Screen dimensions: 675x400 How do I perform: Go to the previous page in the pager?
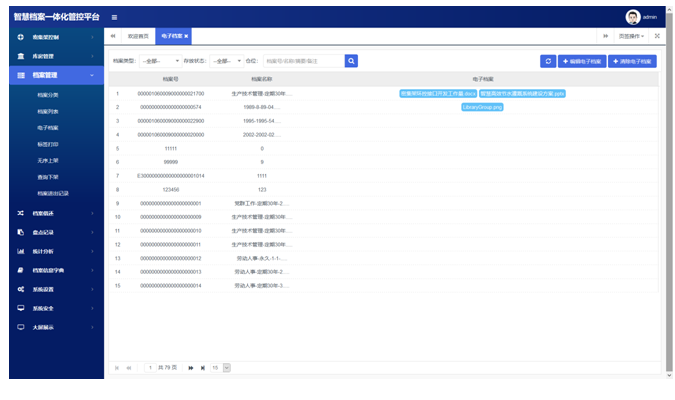click(x=129, y=368)
